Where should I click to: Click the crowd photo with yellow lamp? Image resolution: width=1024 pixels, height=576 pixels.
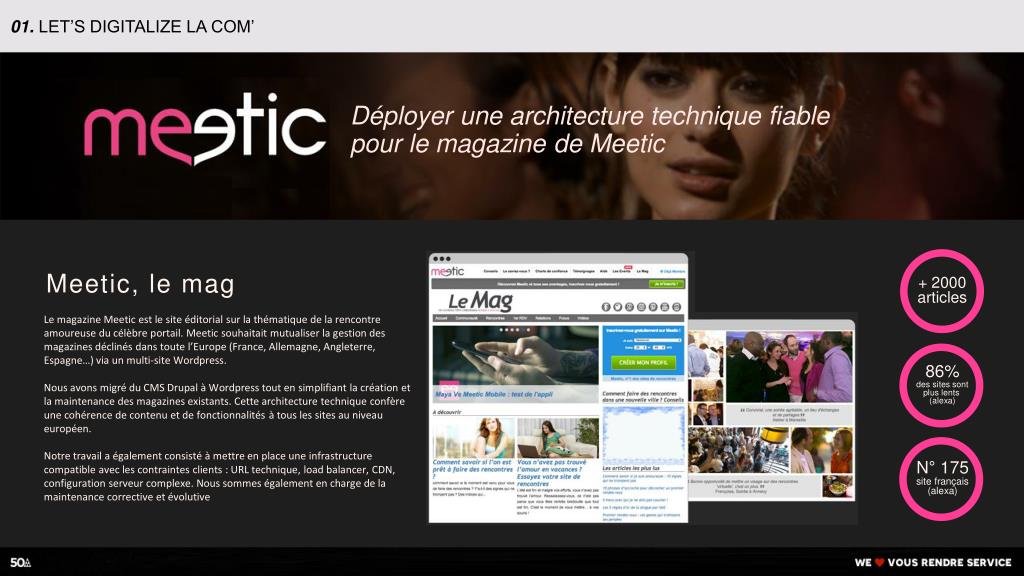(739, 451)
